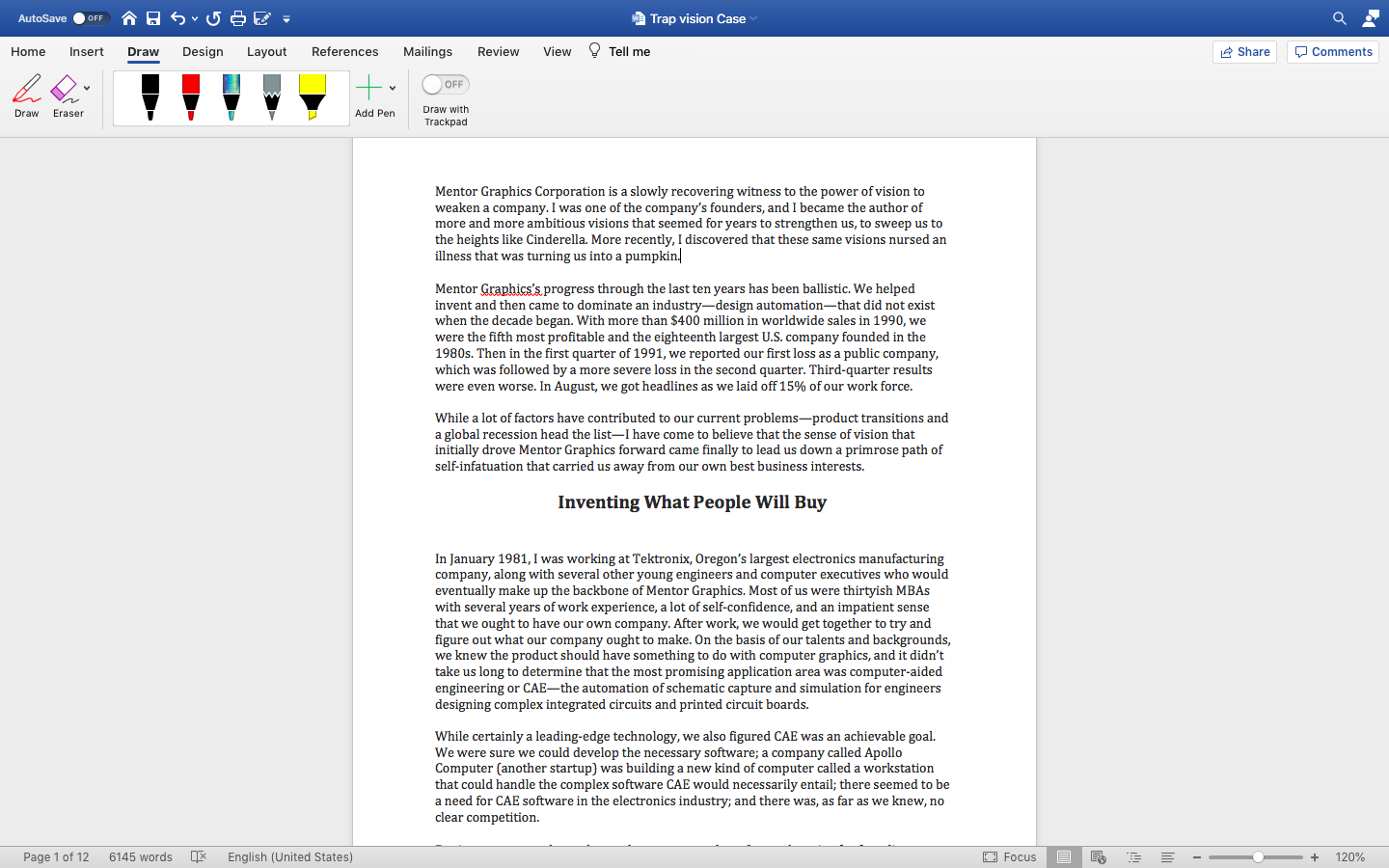Zoom out with the minus icon
This screenshot has width=1389, height=868.
pos(1197,857)
